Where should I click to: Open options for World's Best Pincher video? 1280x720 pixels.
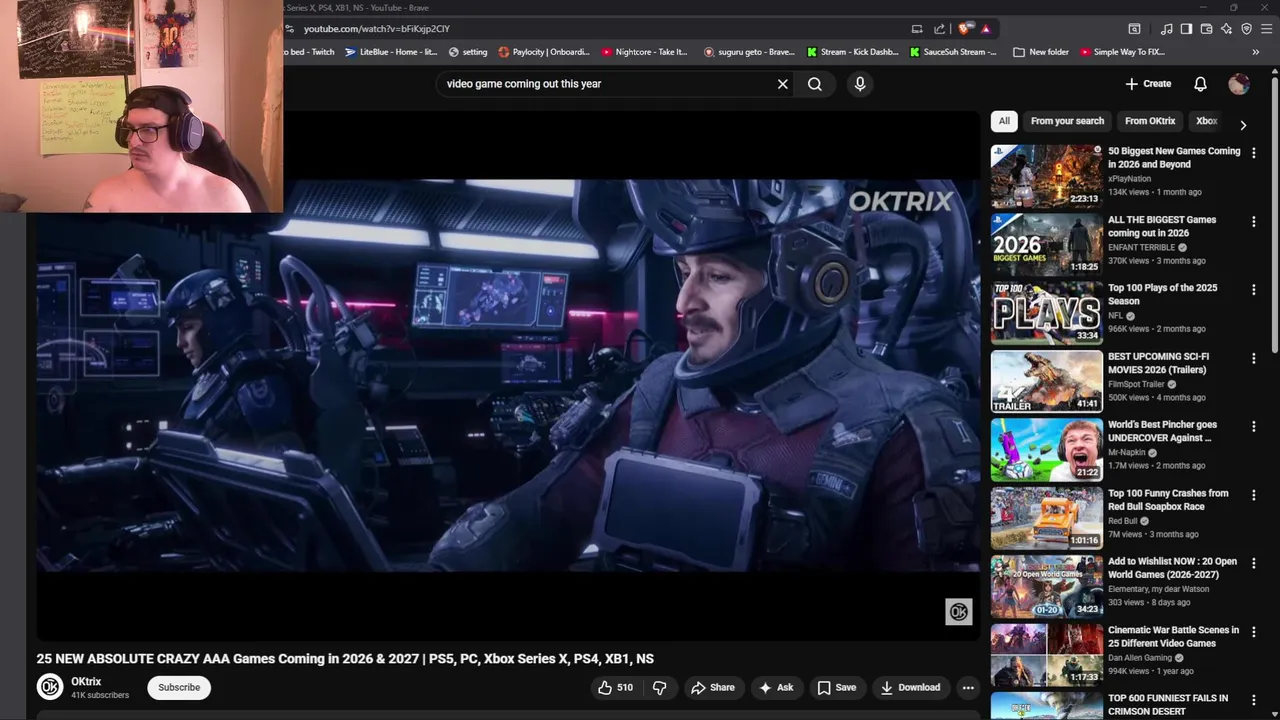pyautogui.click(x=1253, y=427)
